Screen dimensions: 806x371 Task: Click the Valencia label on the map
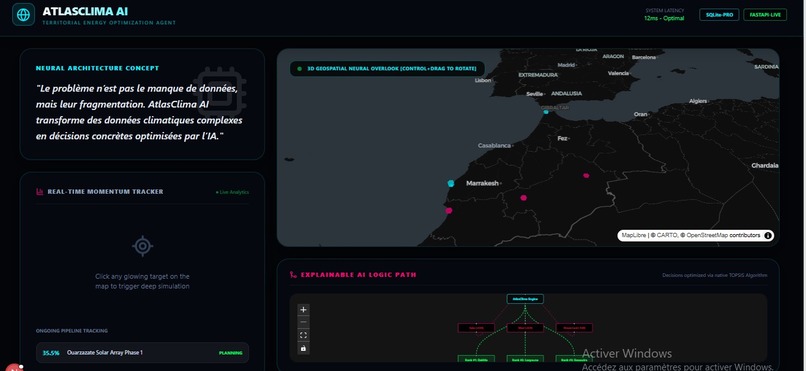[618, 73]
